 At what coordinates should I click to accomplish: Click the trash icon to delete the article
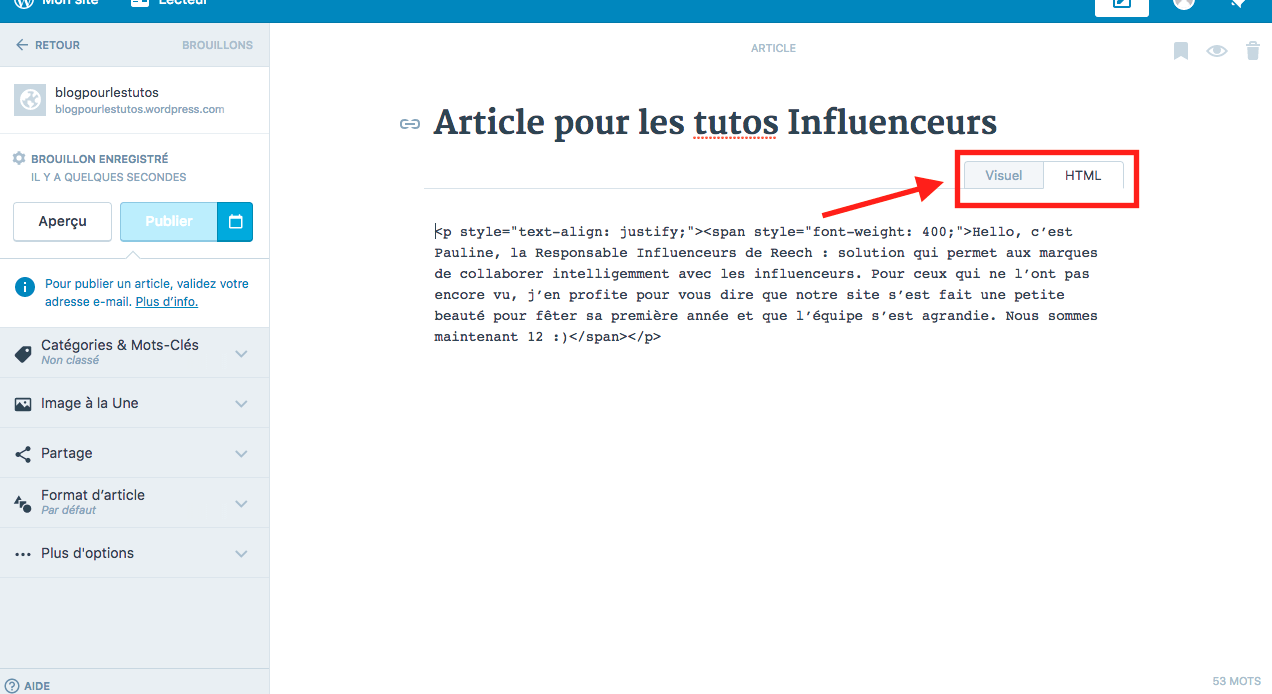click(x=1252, y=51)
